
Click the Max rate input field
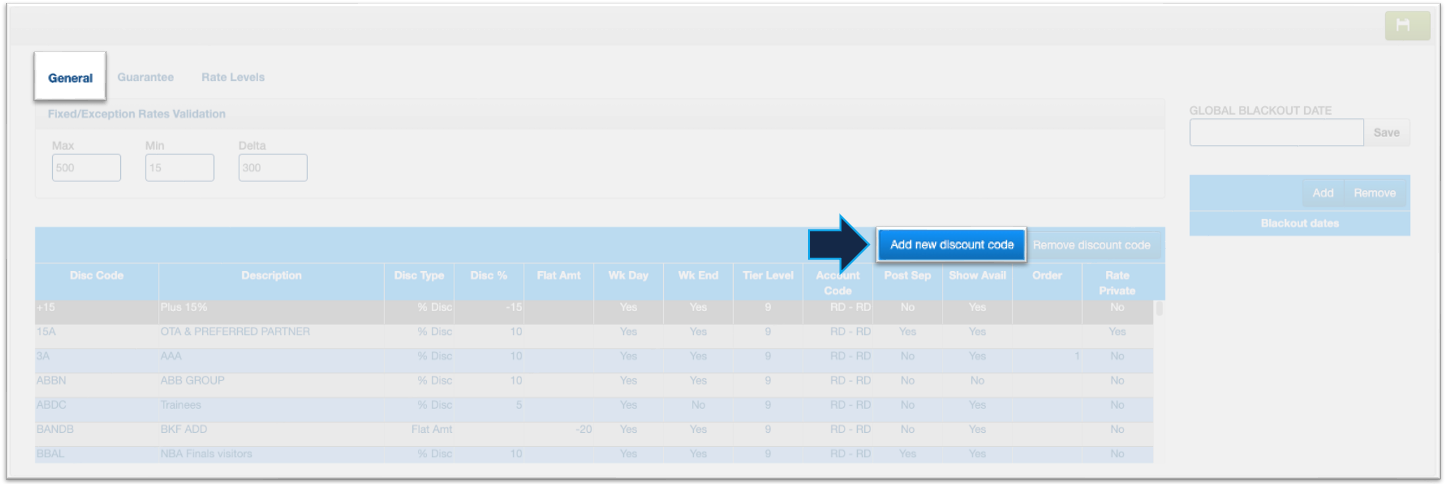[x=86, y=168]
